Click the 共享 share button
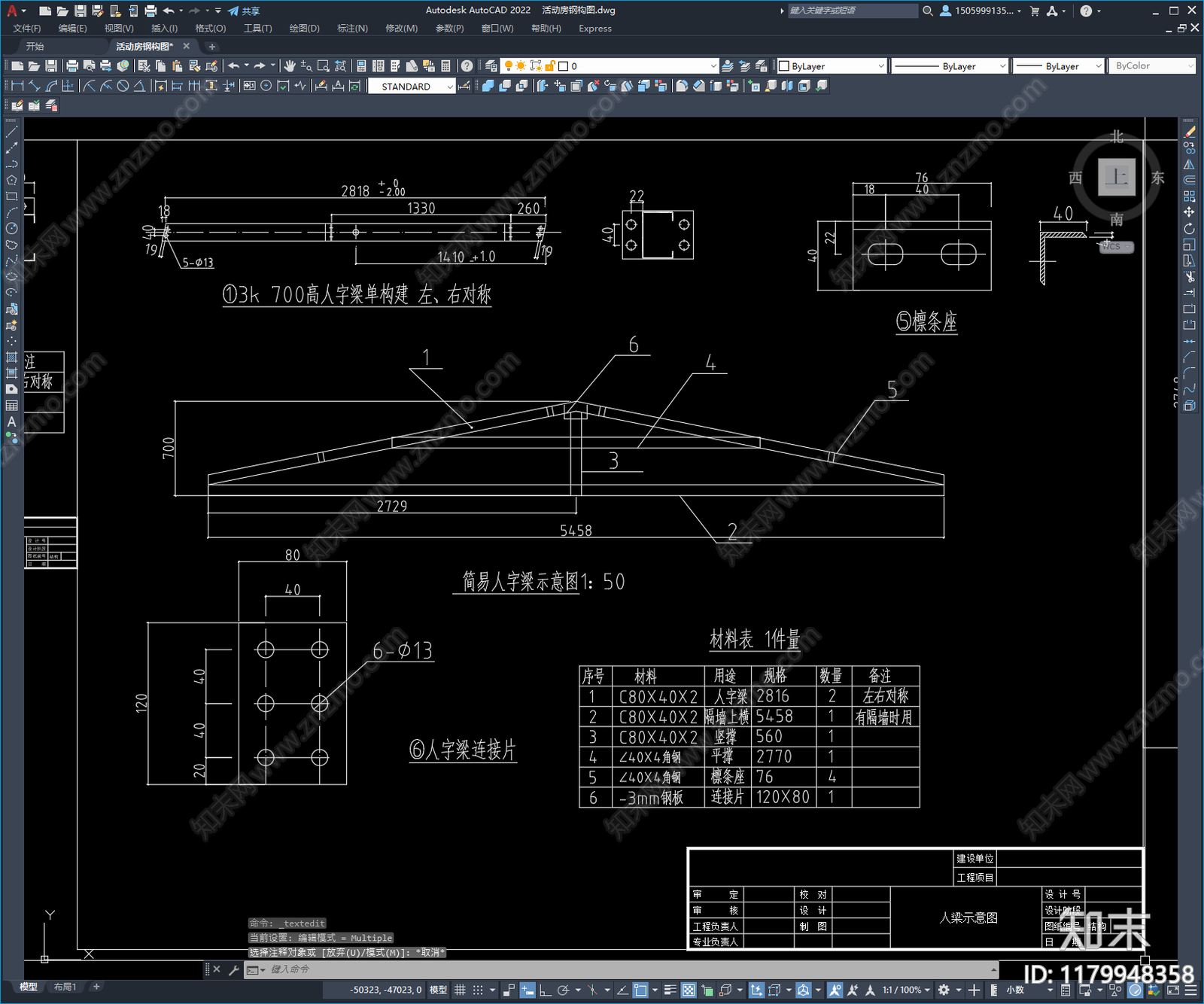The width and height of the screenshot is (1204, 1004). [x=244, y=11]
